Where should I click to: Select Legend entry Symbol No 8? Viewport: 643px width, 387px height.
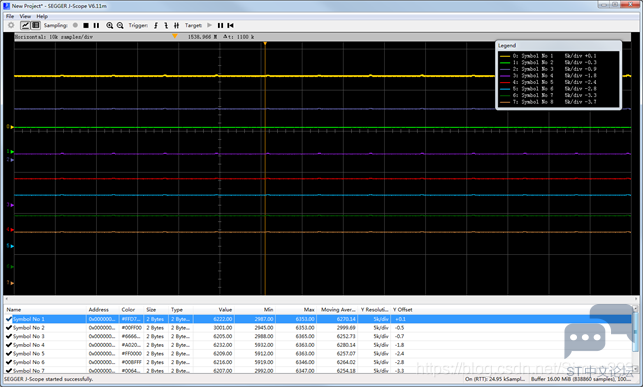click(x=548, y=102)
